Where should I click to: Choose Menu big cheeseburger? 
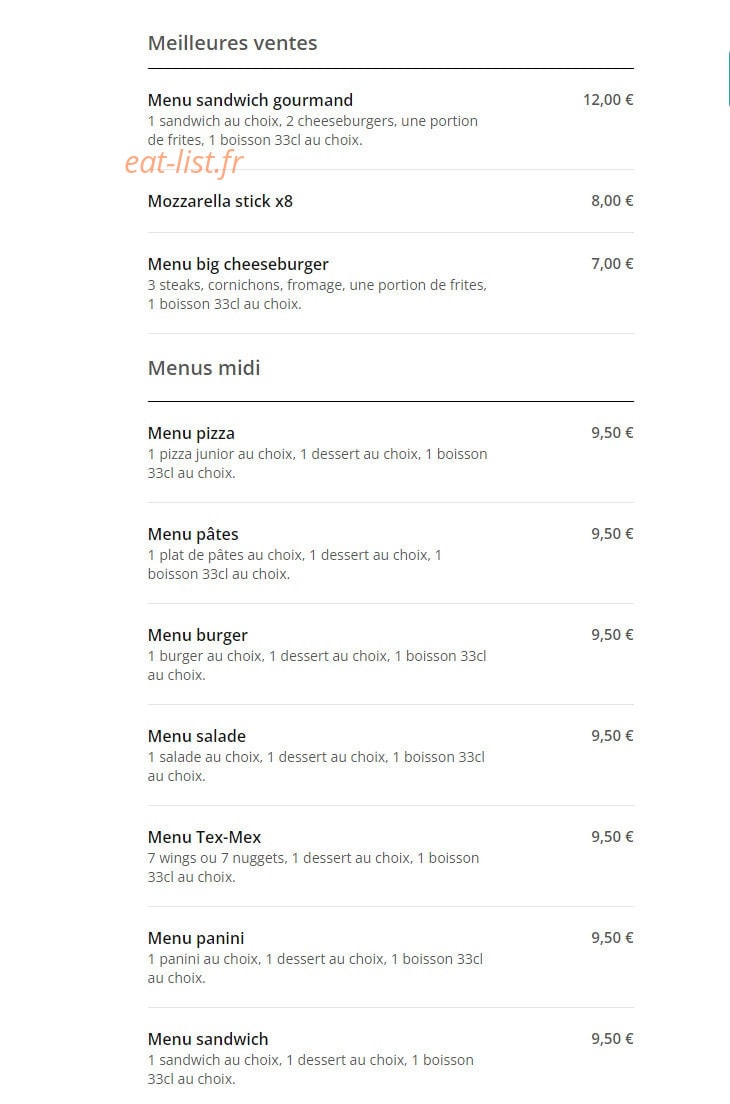click(391, 283)
